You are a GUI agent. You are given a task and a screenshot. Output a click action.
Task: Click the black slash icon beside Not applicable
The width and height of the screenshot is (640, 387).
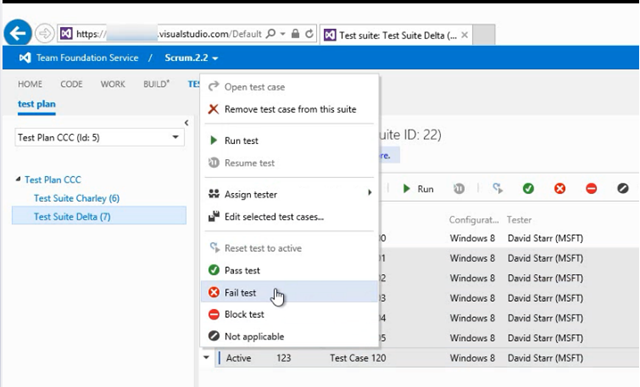(x=214, y=336)
